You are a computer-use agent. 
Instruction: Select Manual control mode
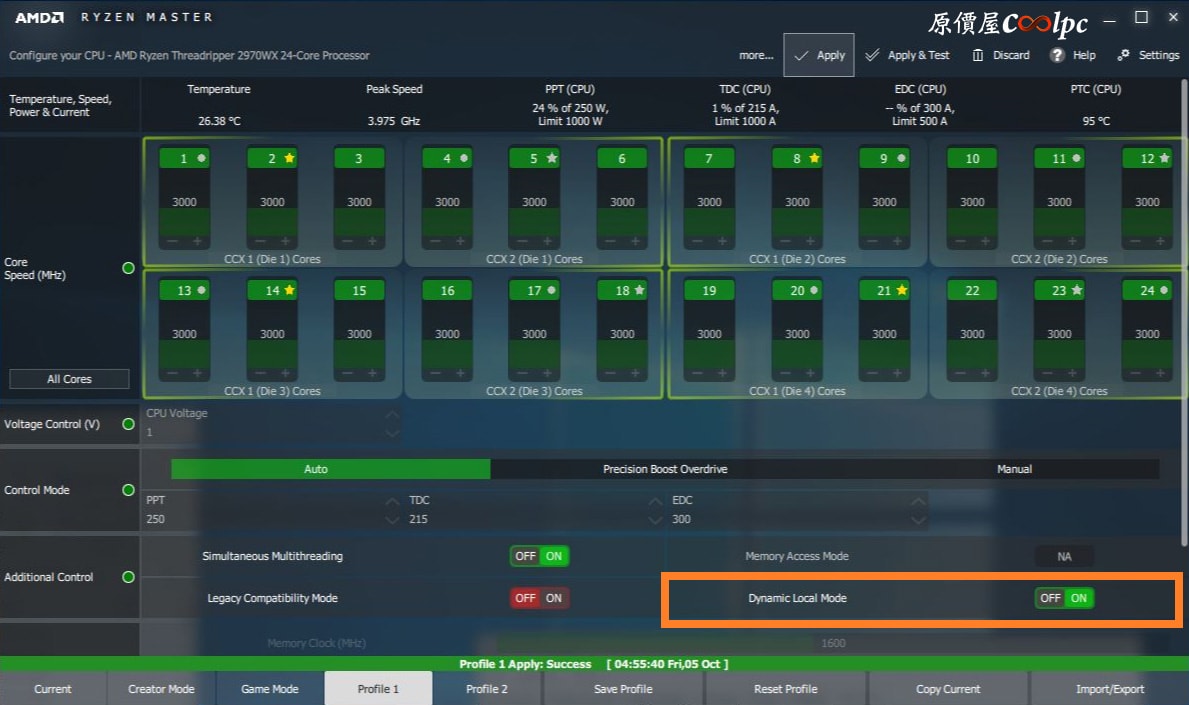[x=1014, y=468]
